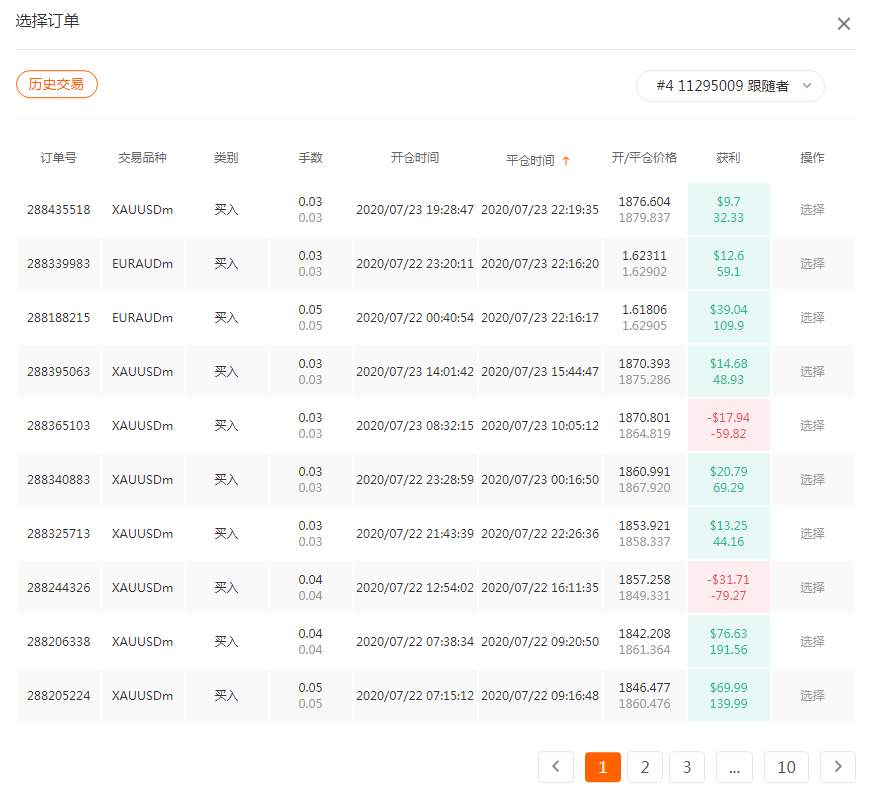Click the 平仓时间 sort arrow icon

pos(566,160)
